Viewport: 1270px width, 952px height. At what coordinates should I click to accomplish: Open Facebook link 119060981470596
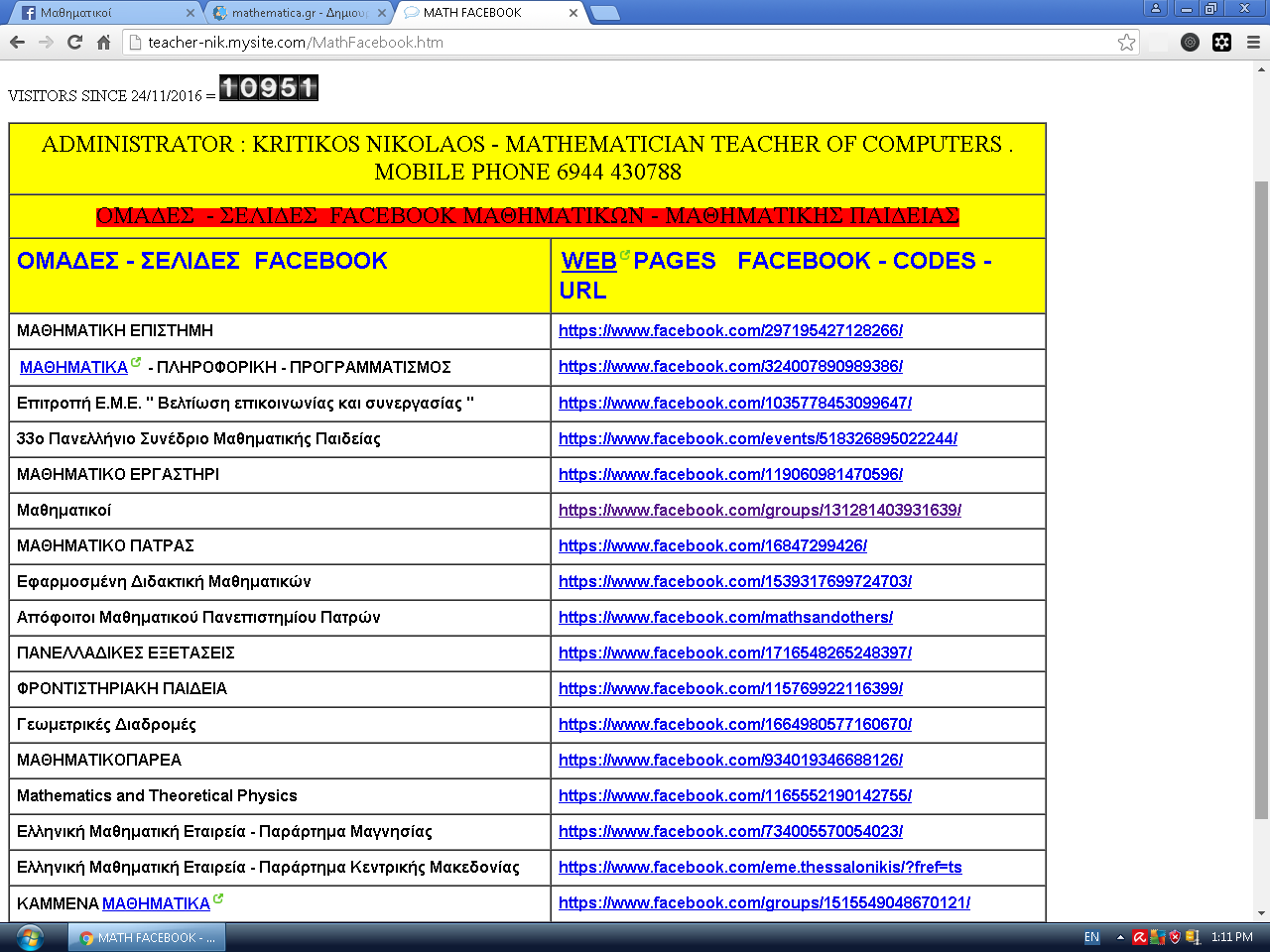[731, 474]
